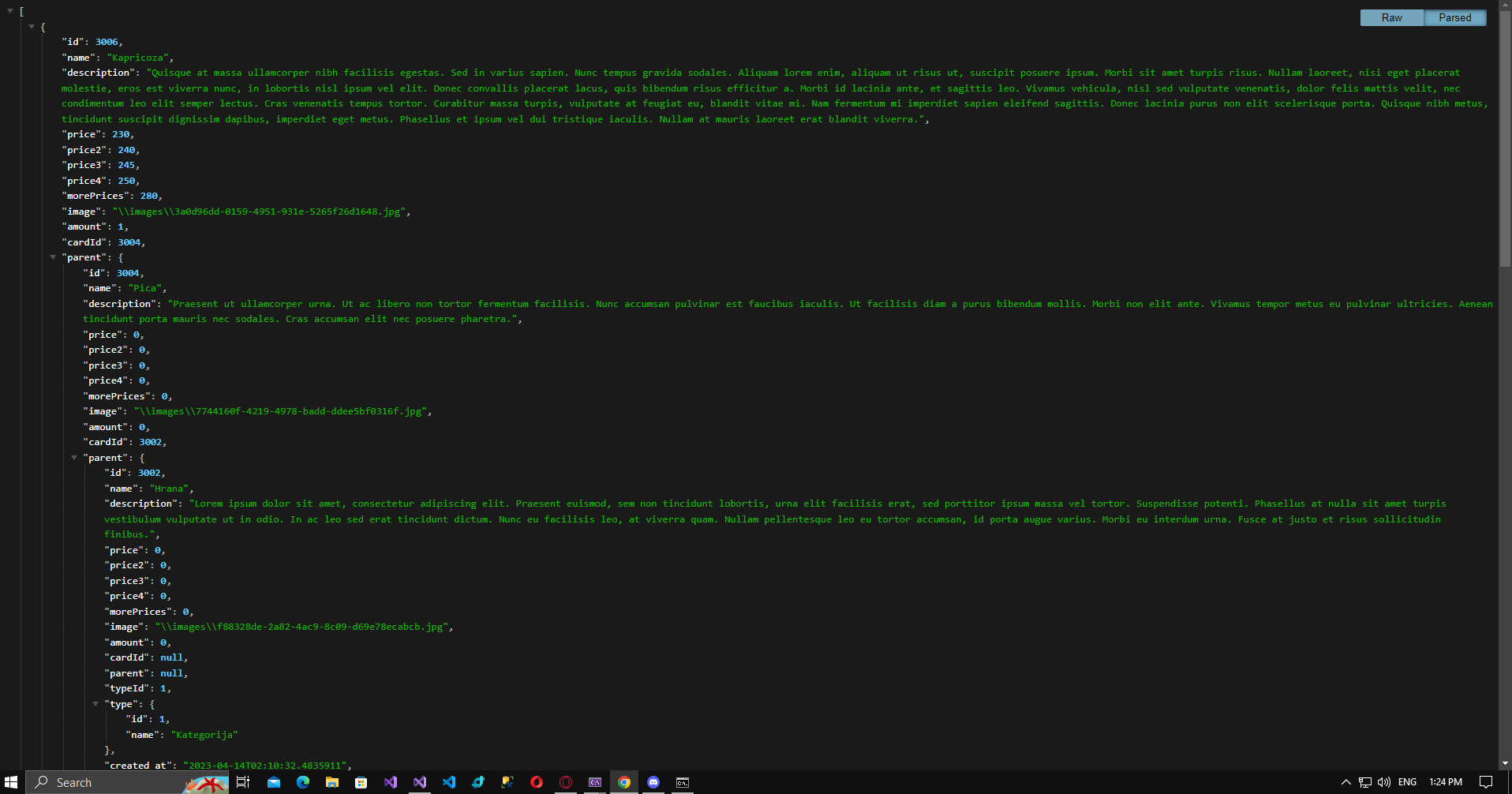Screen dimensions: 1512x794
Task: Click the ENG input language indicator
Action: (1407, 782)
